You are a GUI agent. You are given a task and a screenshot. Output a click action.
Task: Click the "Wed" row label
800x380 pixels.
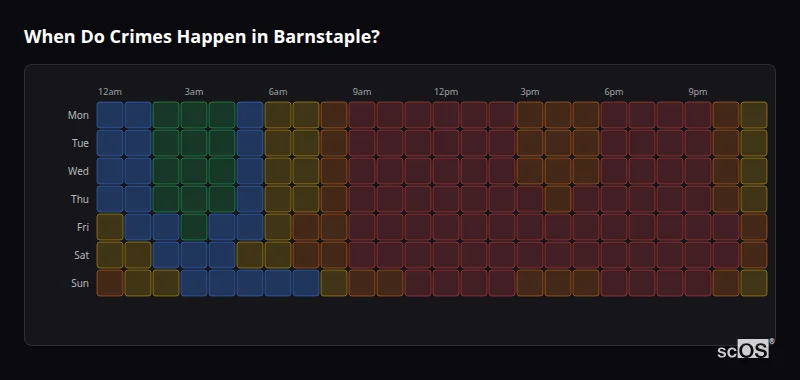(78, 171)
